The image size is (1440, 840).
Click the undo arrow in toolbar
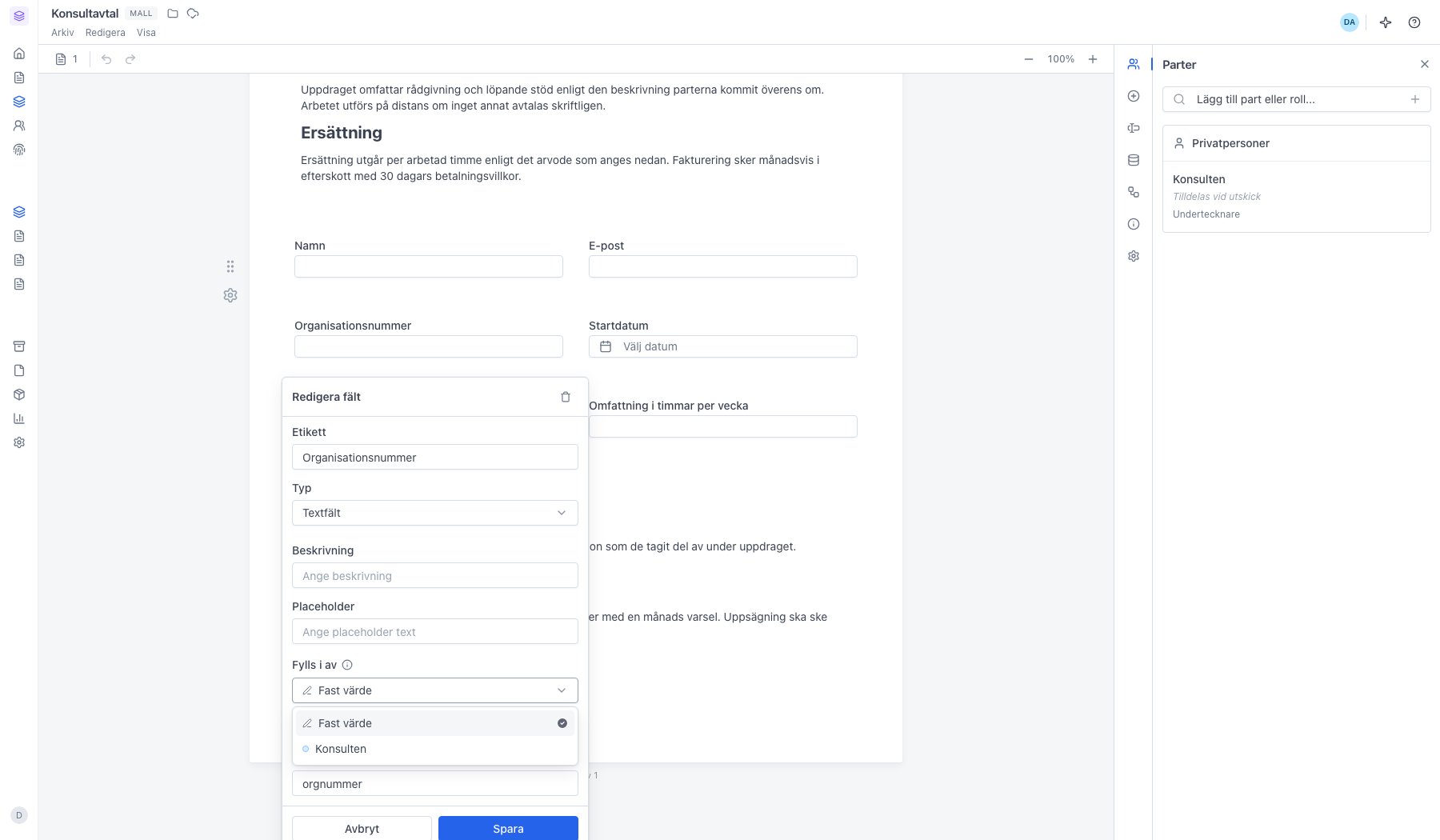(x=106, y=59)
